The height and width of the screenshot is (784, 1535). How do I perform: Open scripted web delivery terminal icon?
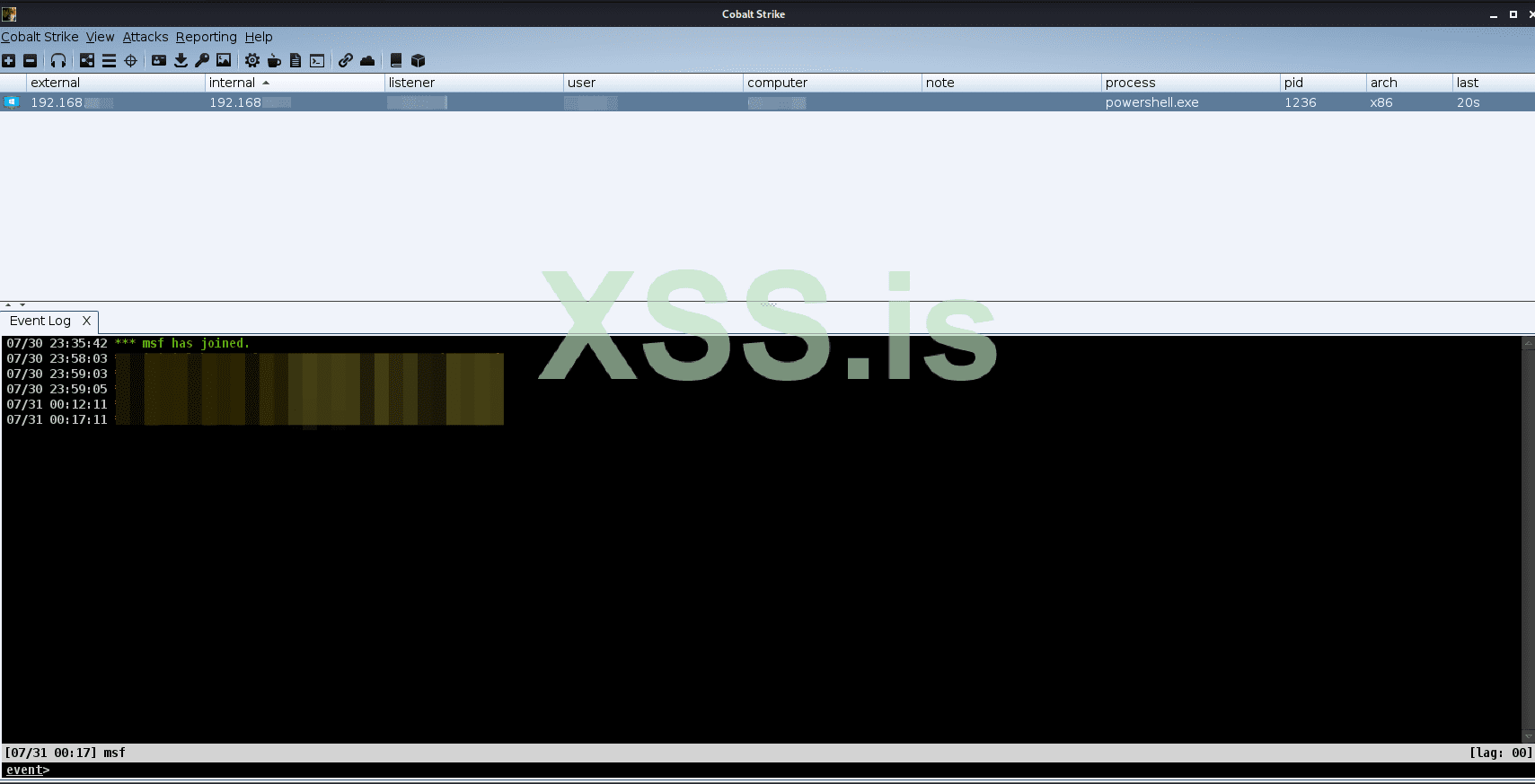point(317,60)
